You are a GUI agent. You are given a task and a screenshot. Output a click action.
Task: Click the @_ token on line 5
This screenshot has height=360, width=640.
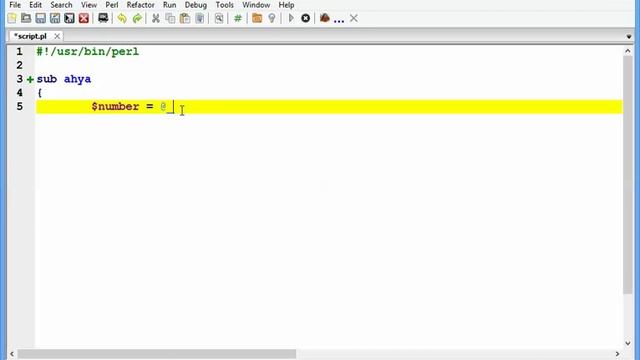(167, 107)
